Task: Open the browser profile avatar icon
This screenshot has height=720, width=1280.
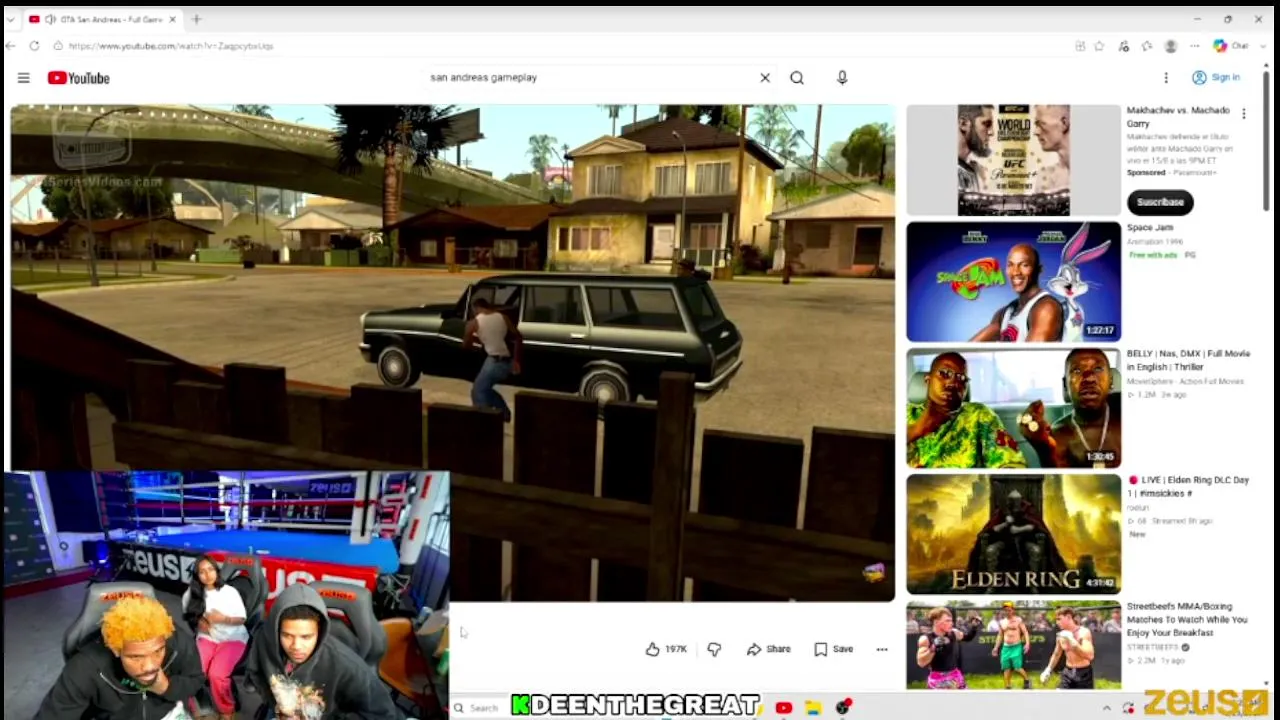Action: [x=1171, y=46]
